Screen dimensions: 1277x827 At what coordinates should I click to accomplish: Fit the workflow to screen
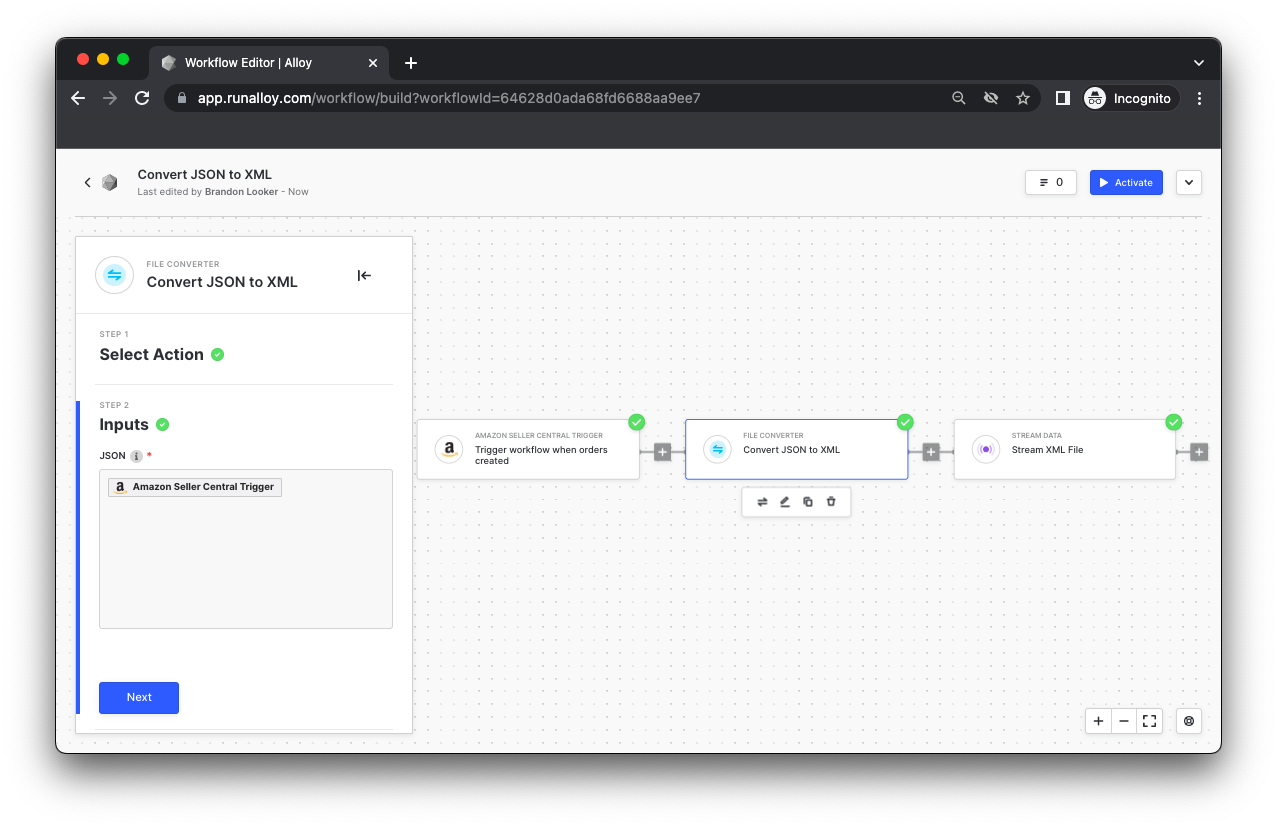[1150, 721]
